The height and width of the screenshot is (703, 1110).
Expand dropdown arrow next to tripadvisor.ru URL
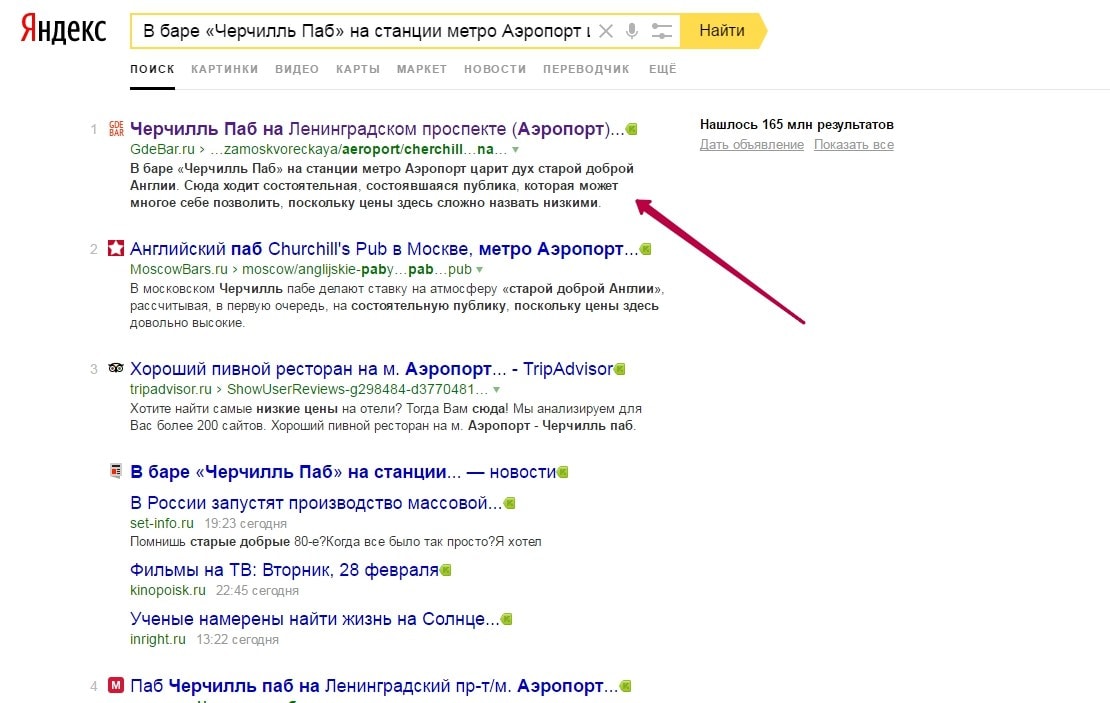tap(496, 389)
